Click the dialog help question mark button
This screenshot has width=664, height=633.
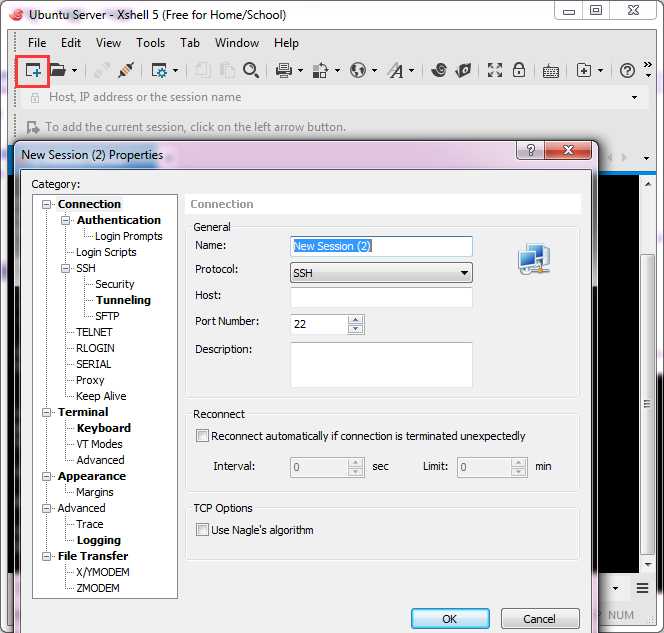pyautogui.click(x=531, y=150)
